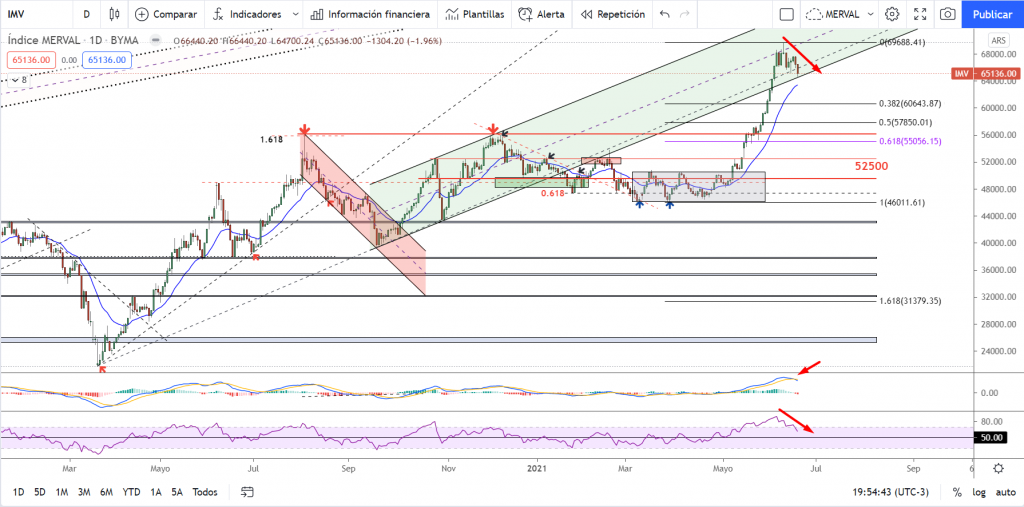The image size is (1024, 507).
Task: Open the go-to-date calendar icon
Action: coord(247,491)
